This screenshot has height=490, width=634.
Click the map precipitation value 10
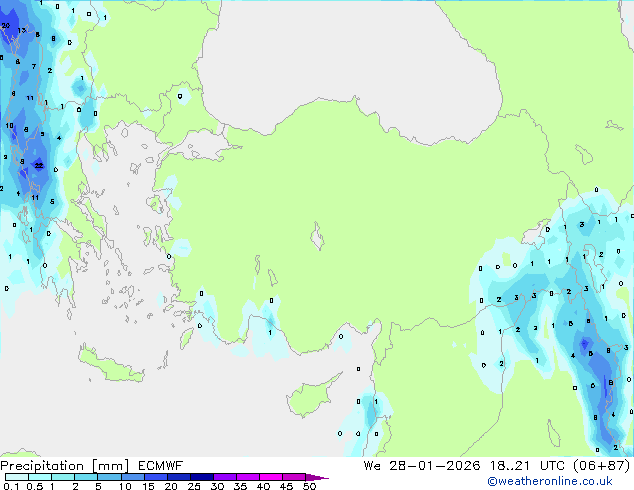(9, 125)
